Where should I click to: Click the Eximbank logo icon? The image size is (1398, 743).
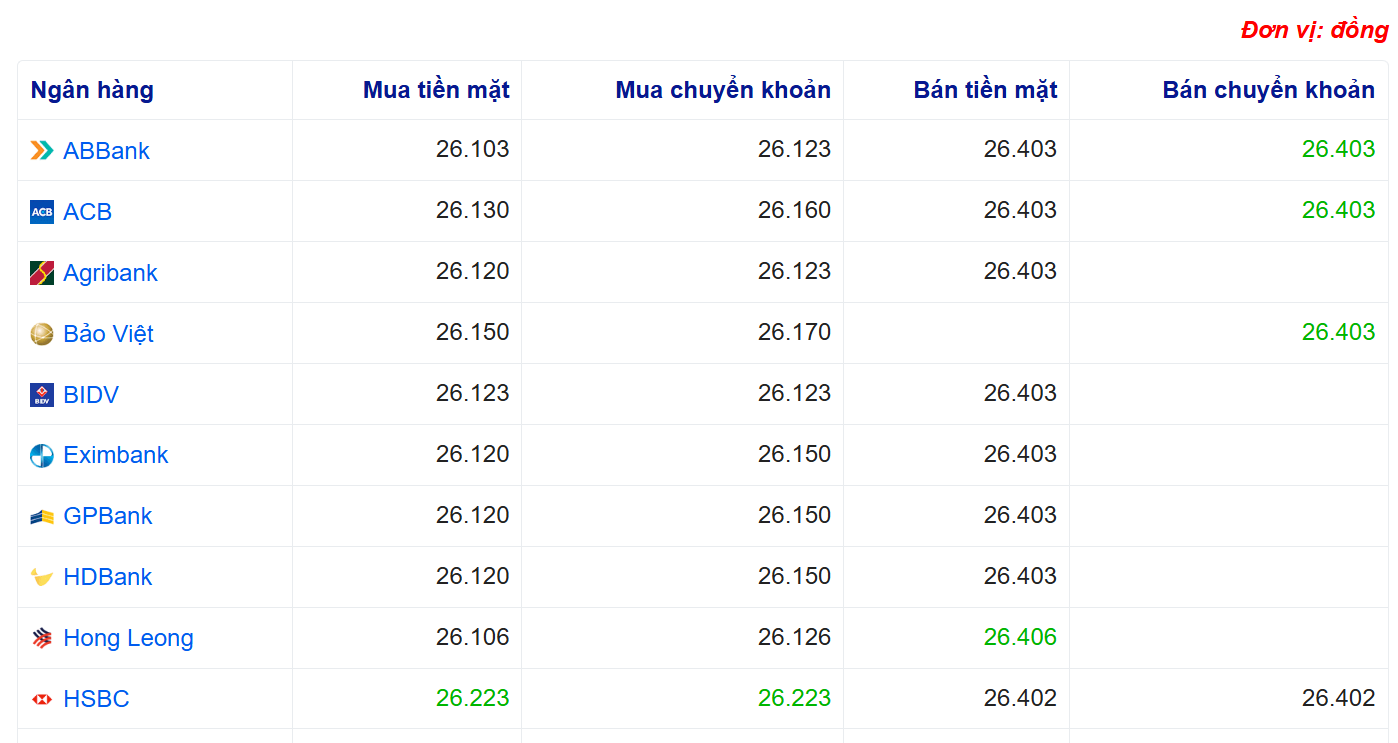pyautogui.click(x=42, y=456)
